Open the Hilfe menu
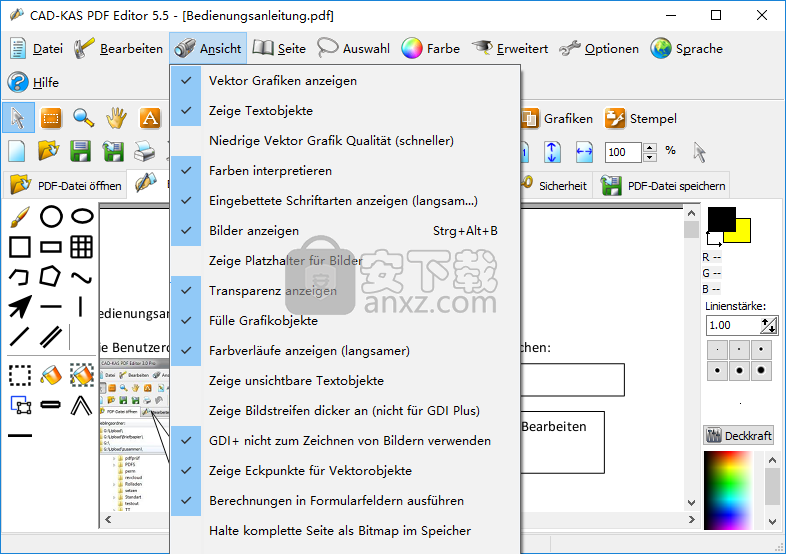This screenshot has height=554, width=786. click(x=33, y=82)
